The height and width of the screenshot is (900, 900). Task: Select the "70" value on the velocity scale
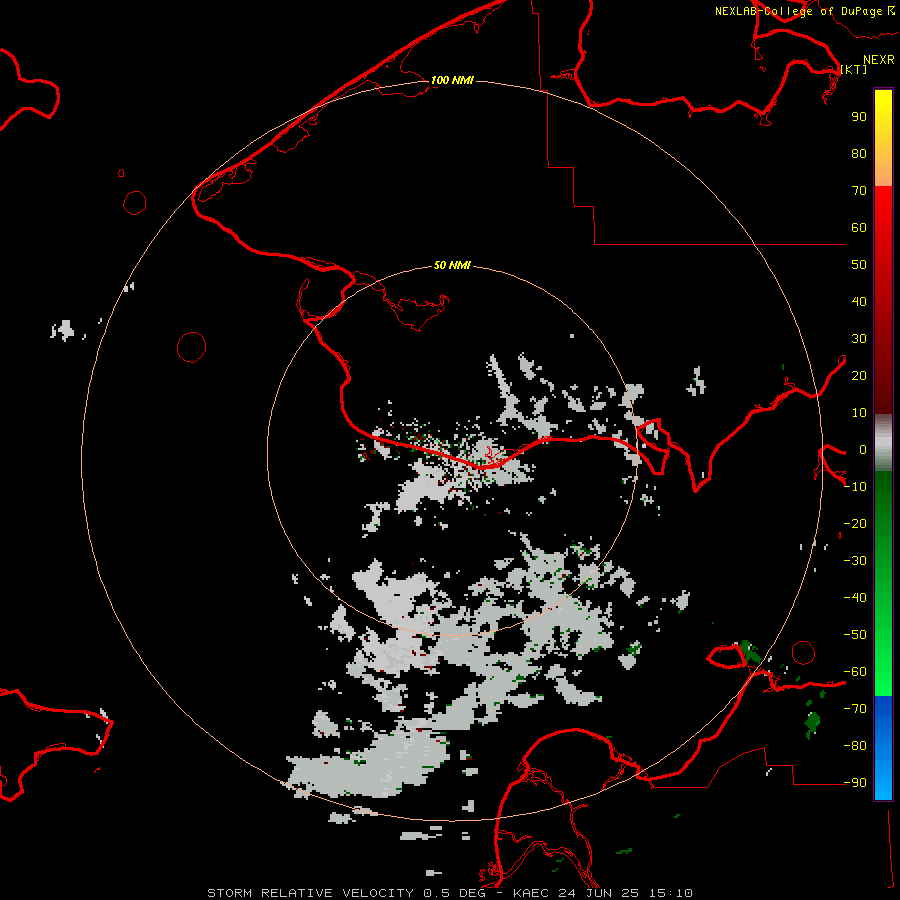pyautogui.click(x=859, y=191)
